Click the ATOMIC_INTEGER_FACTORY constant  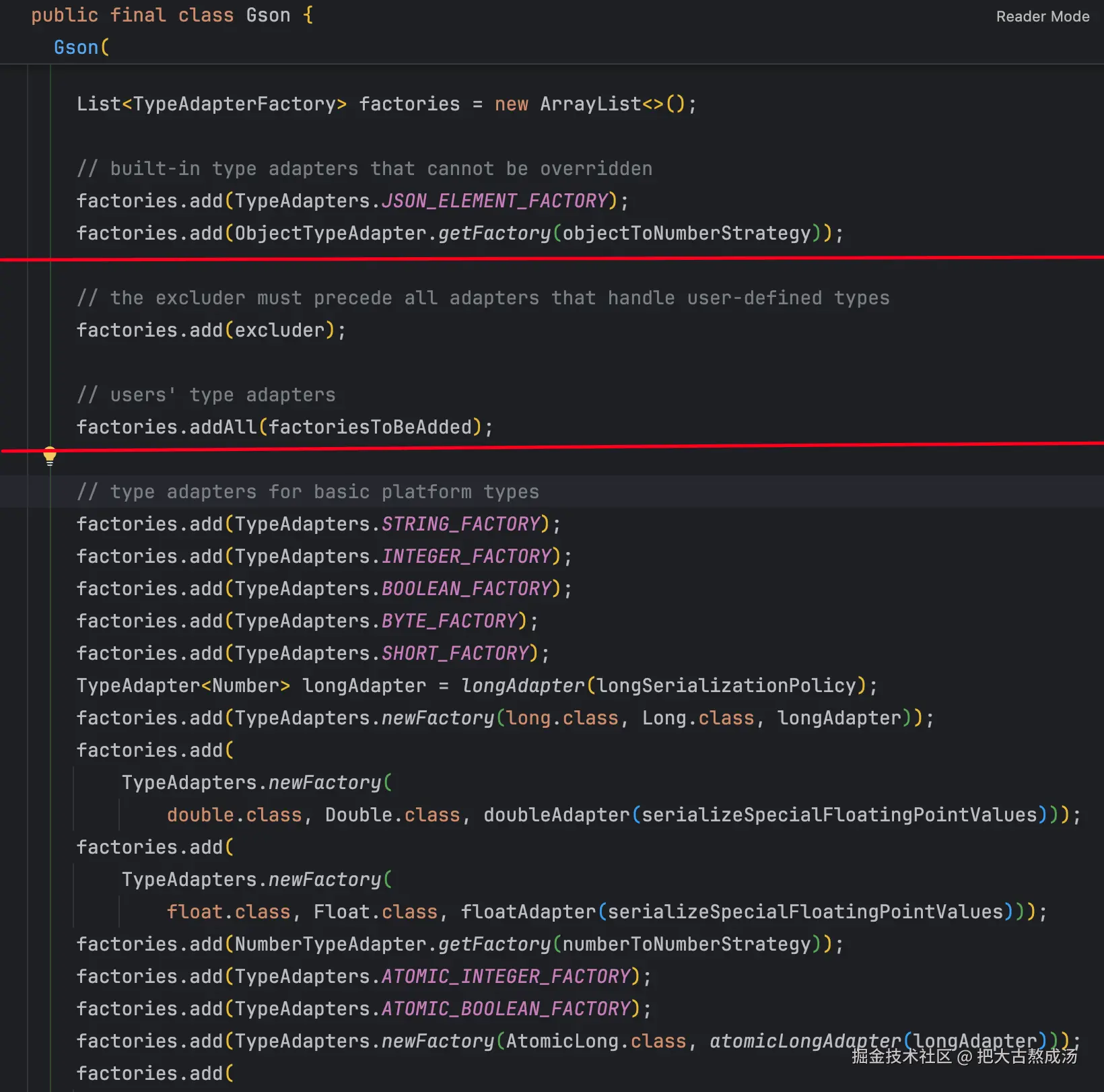506,977
